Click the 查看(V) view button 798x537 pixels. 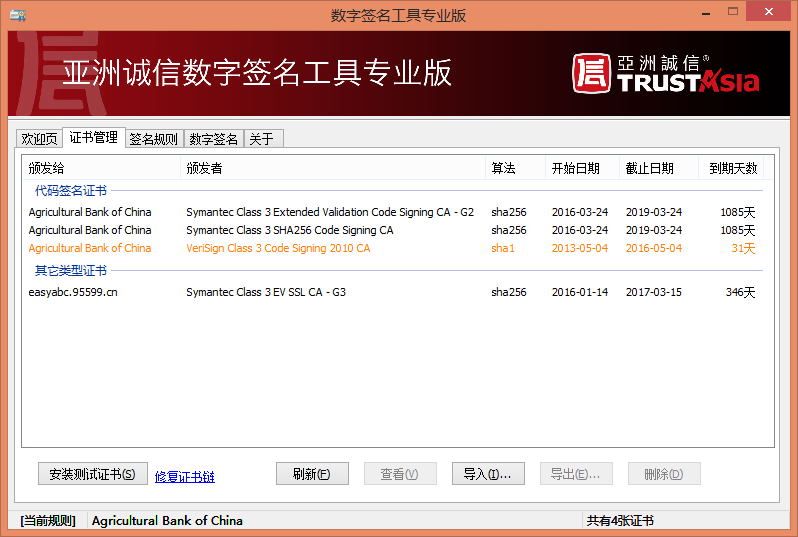(400, 474)
